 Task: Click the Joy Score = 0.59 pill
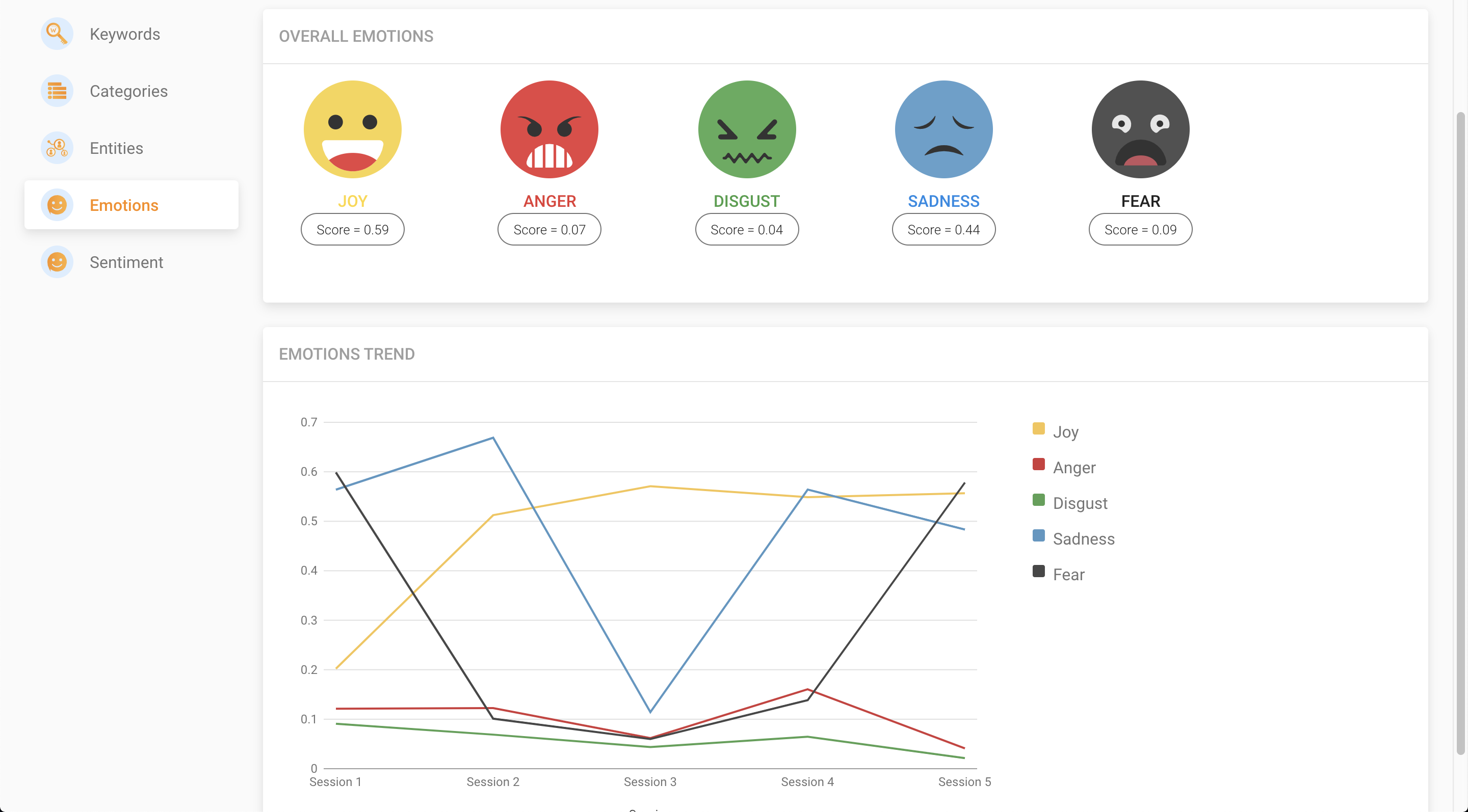point(353,229)
